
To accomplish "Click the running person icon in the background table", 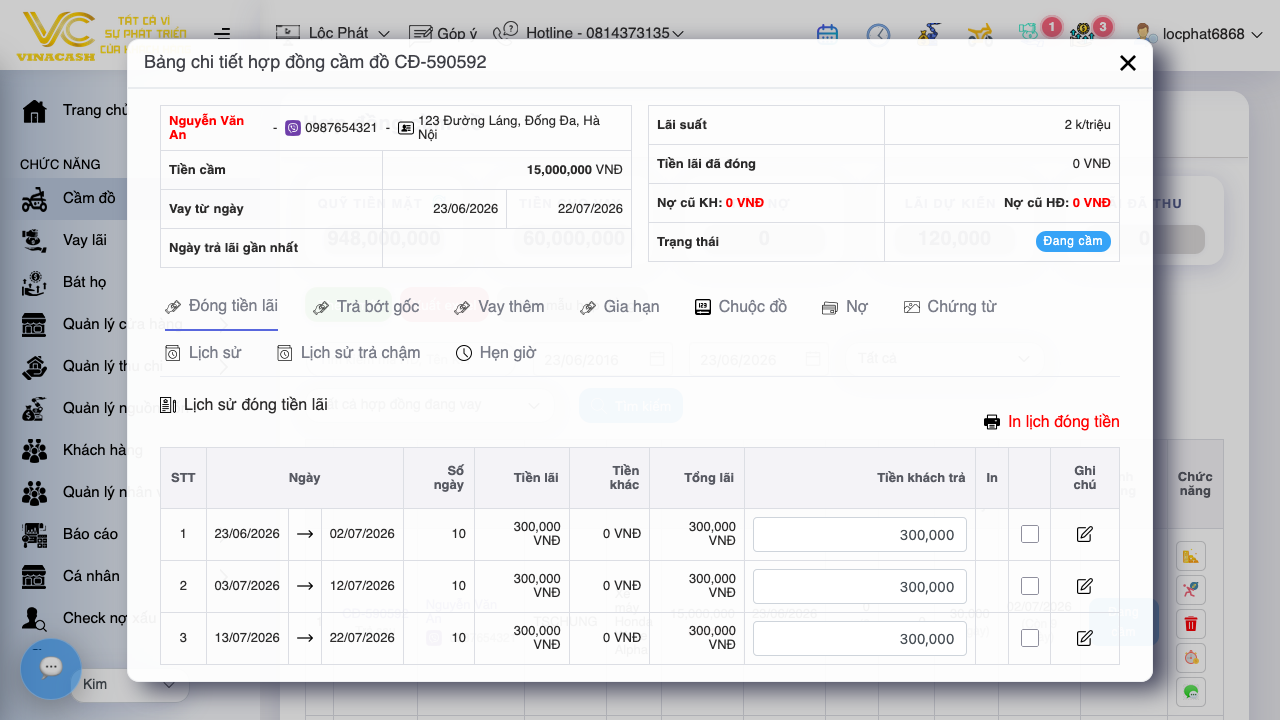I will [1191, 590].
